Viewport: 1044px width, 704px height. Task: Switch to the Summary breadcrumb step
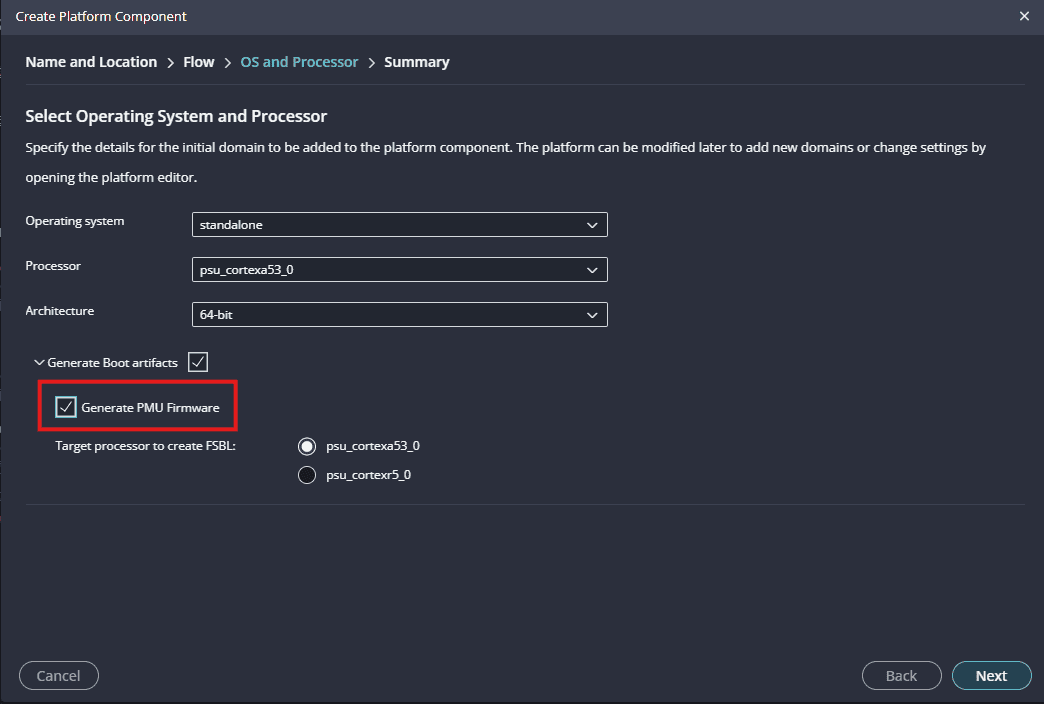coord(416,62)
